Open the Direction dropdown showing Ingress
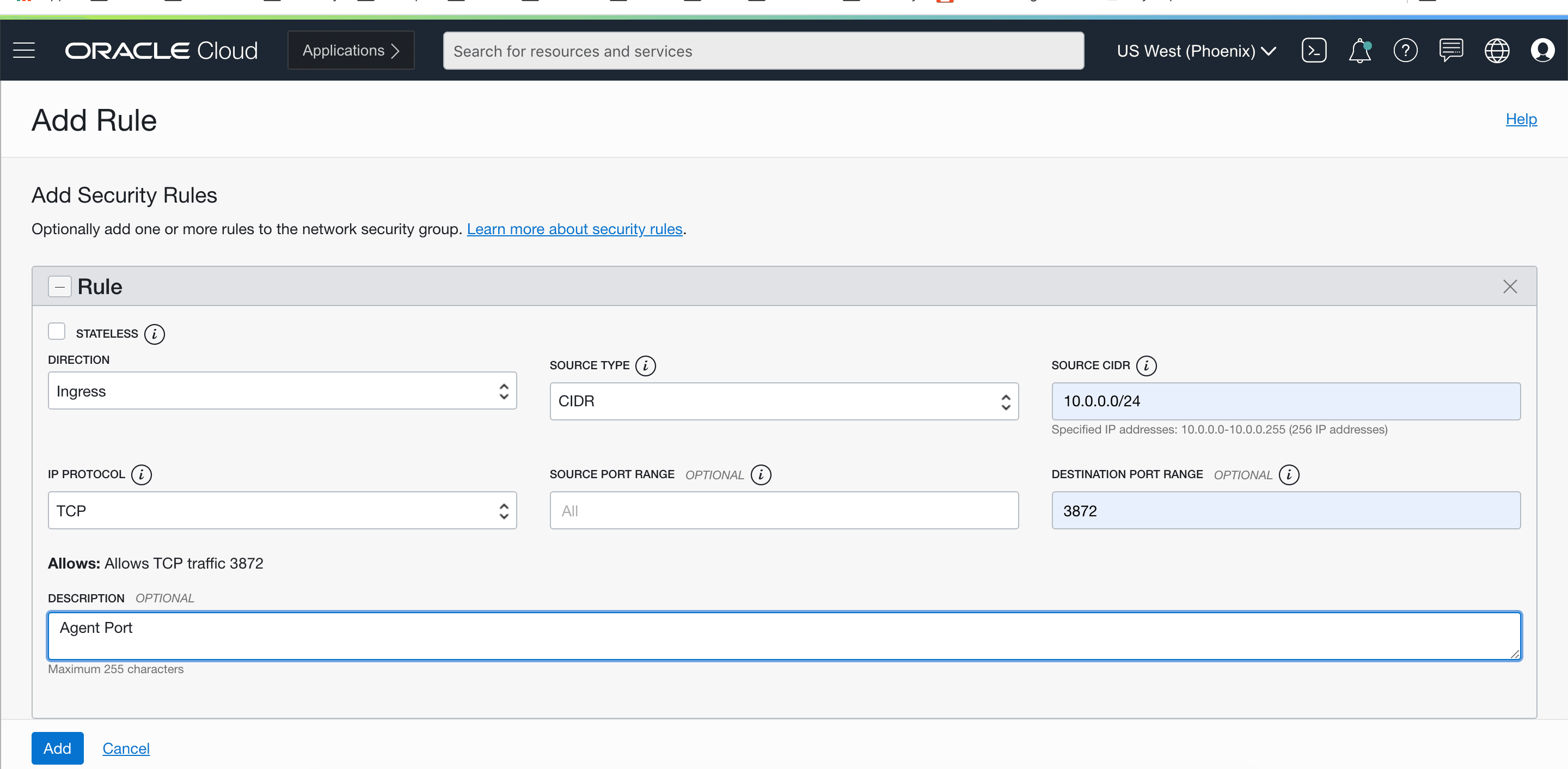The width and height of the screenshot is (1568, 769). (x=282, y=391)
